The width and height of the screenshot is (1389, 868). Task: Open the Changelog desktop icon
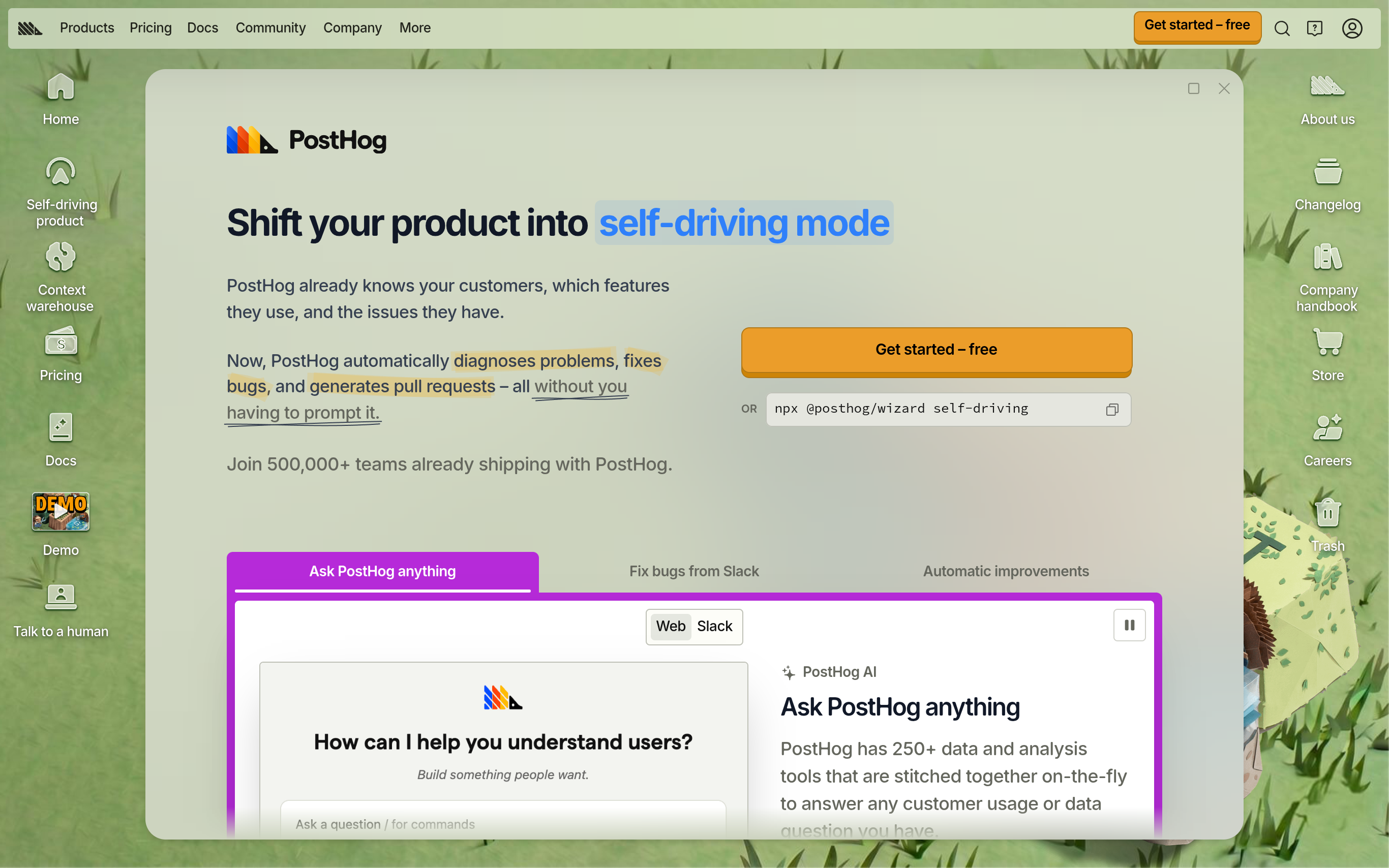point(1327,184)
